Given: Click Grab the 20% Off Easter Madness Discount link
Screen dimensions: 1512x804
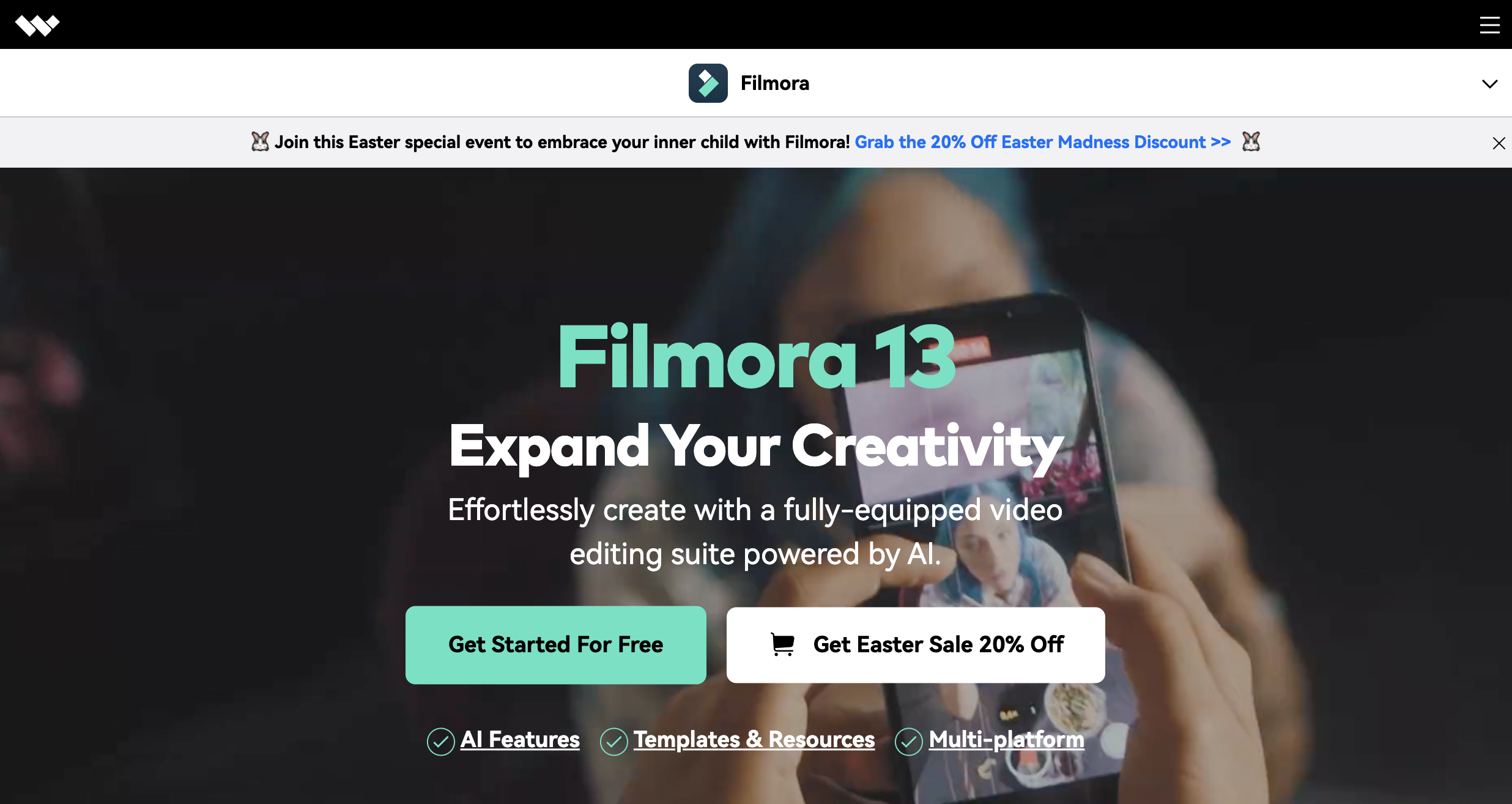Looking at the screenshot, I should (x=1044, y=142).
